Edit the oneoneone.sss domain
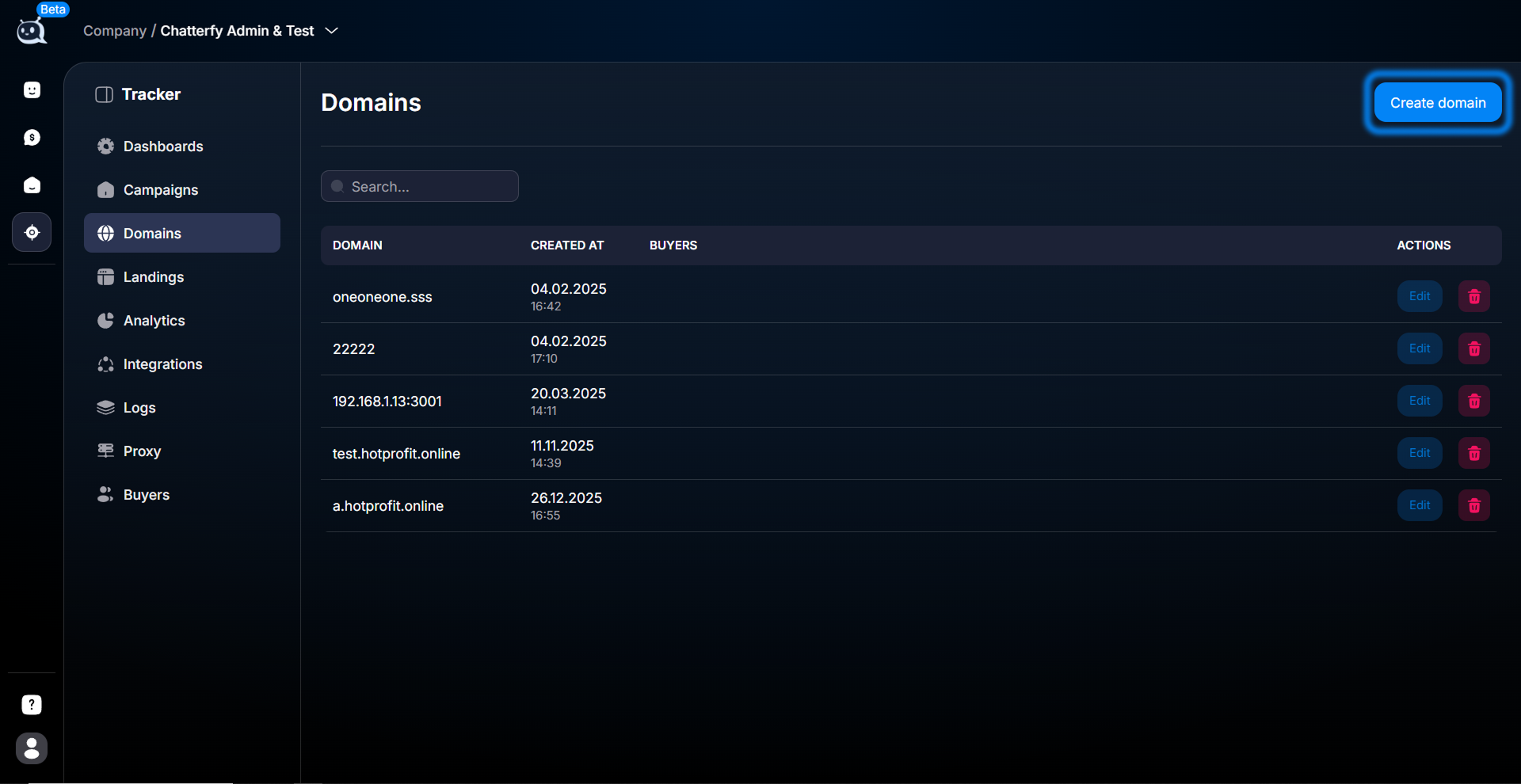1521x784 pixels. (1420, 296)
